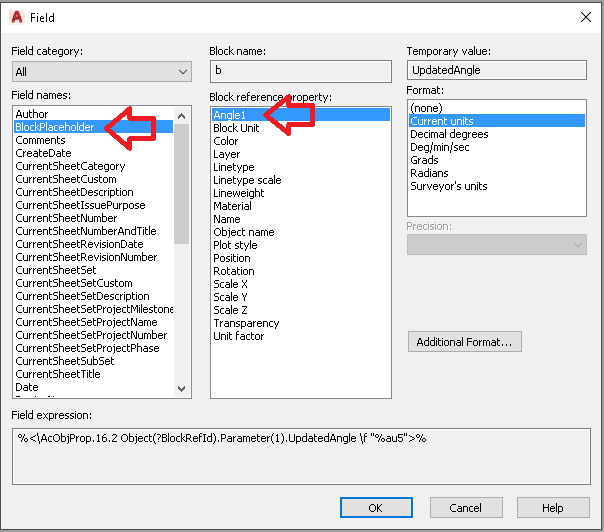Close the Field dialog
The width and height of the screenshot is (604, 532).
point(586,17)
